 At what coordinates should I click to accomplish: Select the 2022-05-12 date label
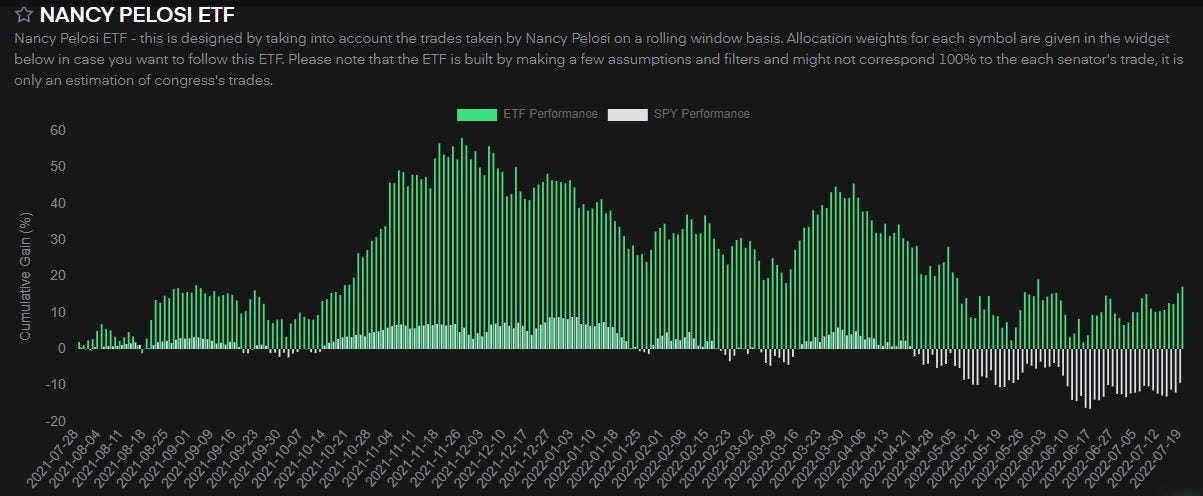coord(956,461)
